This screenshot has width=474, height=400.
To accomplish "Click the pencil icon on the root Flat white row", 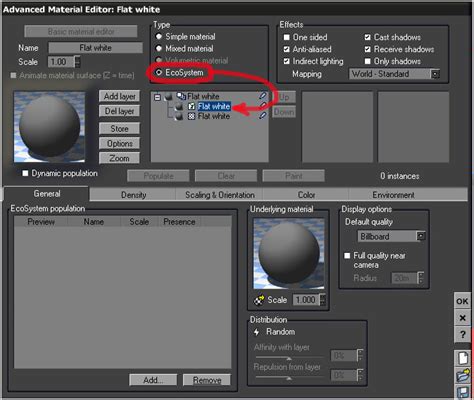I will point(263,96).
